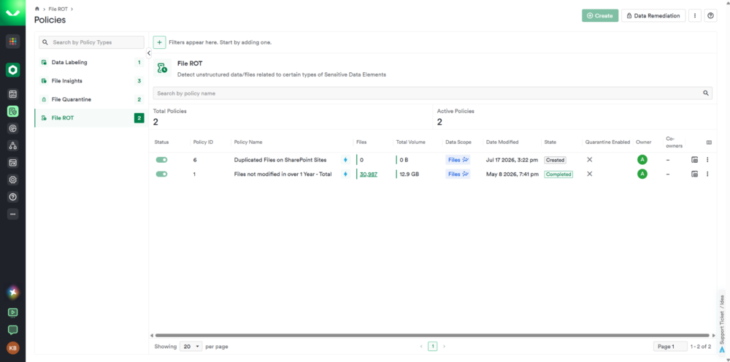Screen dimensions: 730x362
Task: Open the hierarchy tree icon in sidebar
Action: (13, 146)
